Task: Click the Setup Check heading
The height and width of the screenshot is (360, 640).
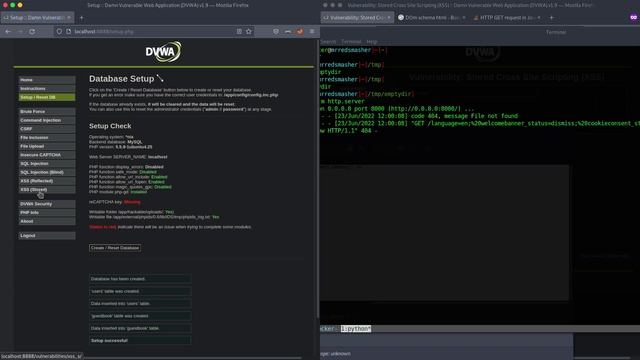Action: tap(110, 126)
